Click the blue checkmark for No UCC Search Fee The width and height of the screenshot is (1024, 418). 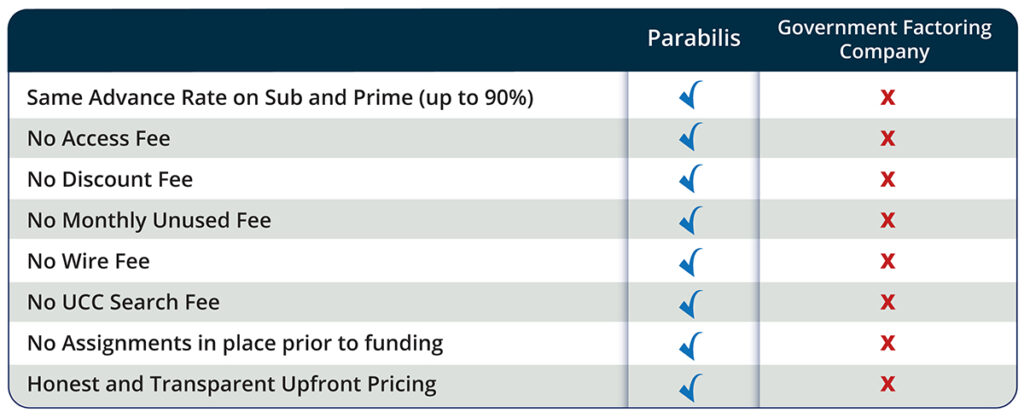pos(691,302)
